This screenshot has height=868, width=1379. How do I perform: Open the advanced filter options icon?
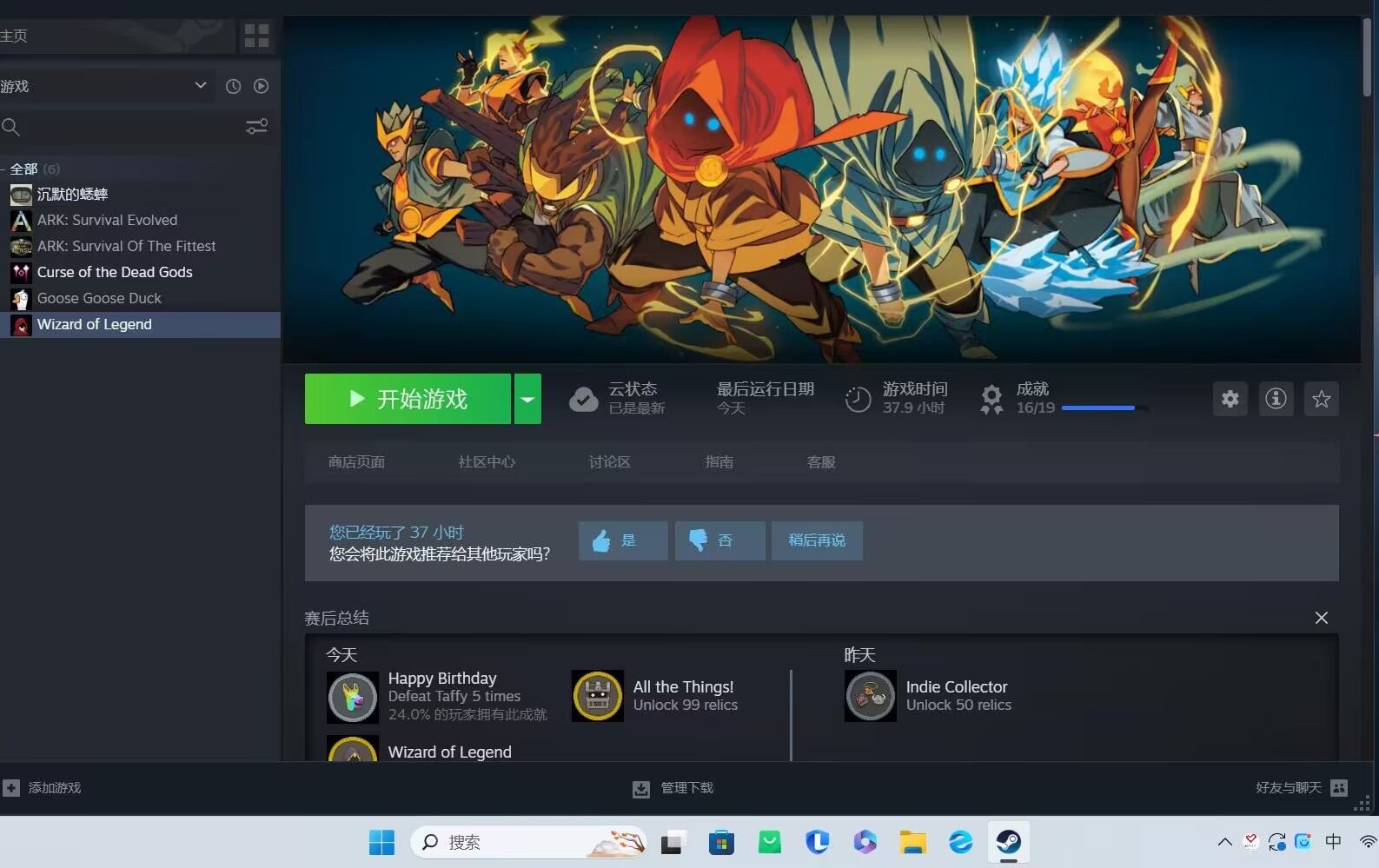(x=256, y=127)
